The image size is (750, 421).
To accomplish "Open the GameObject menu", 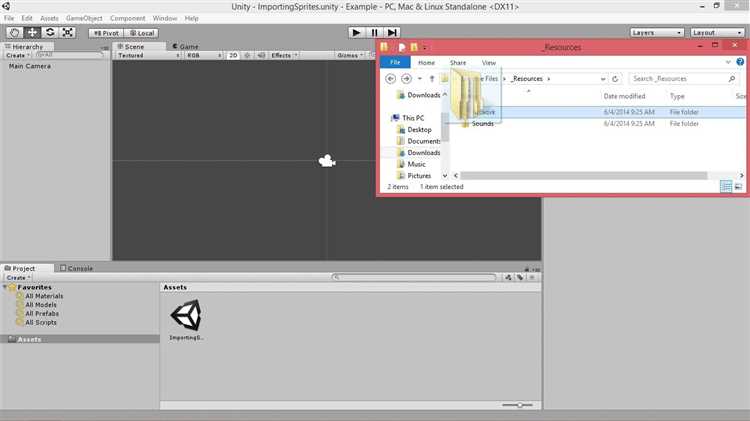I will [x=84, y=18].
